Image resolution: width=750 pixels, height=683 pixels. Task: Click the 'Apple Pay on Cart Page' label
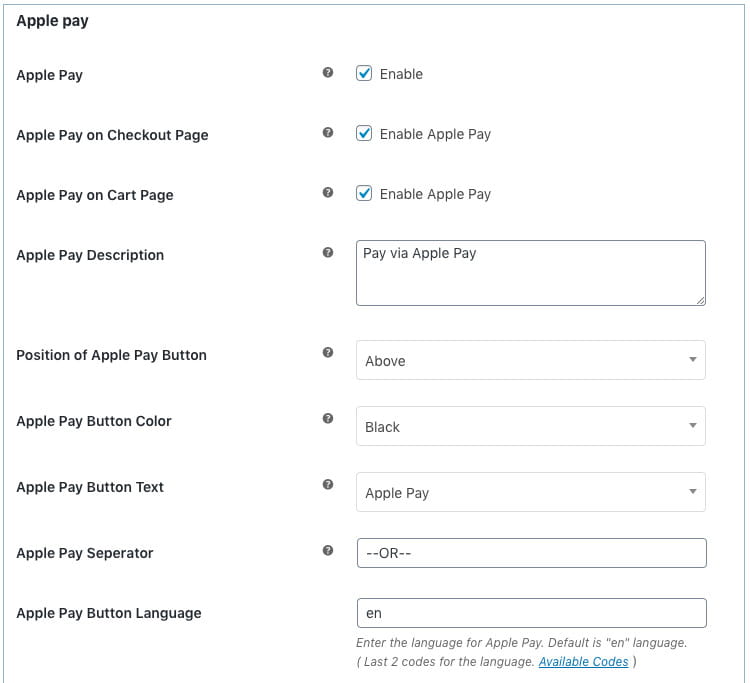pos(95,195)
